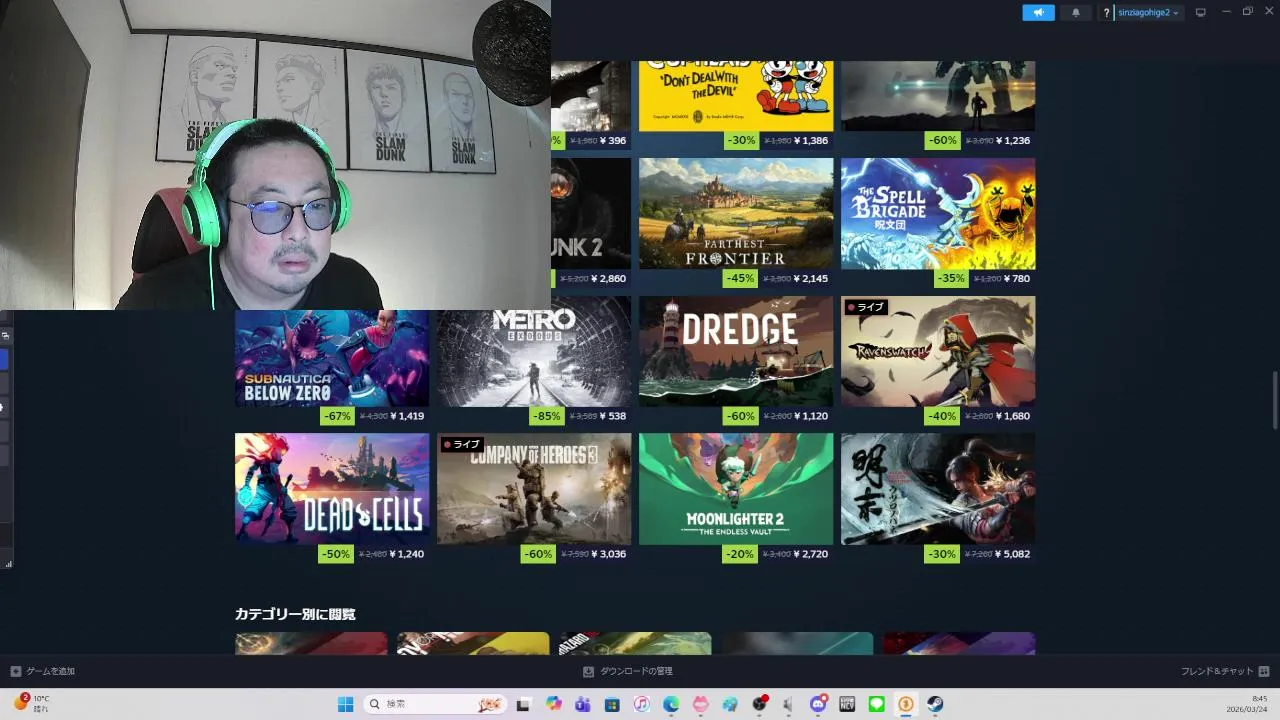Click the カテゴリー別に閲覧 heading
The image size is (1280, 720).
pos(295,614)
